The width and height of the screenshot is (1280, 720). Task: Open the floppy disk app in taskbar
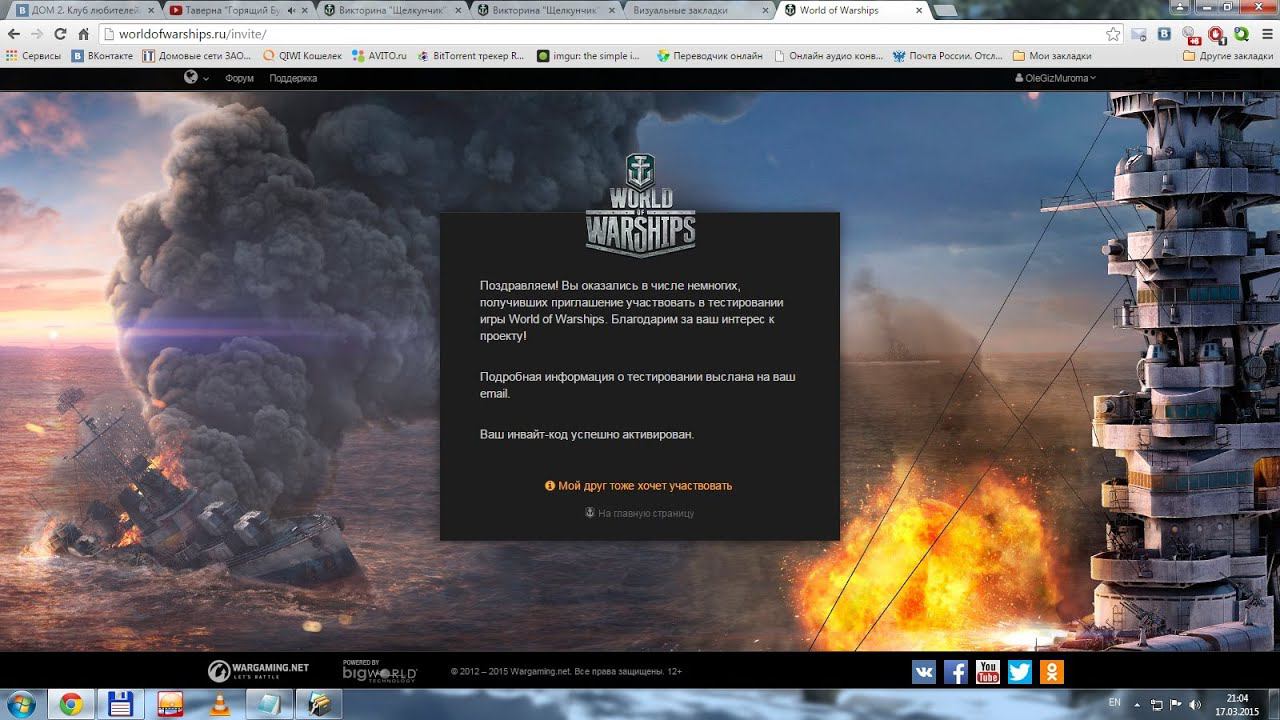point(121,704)
